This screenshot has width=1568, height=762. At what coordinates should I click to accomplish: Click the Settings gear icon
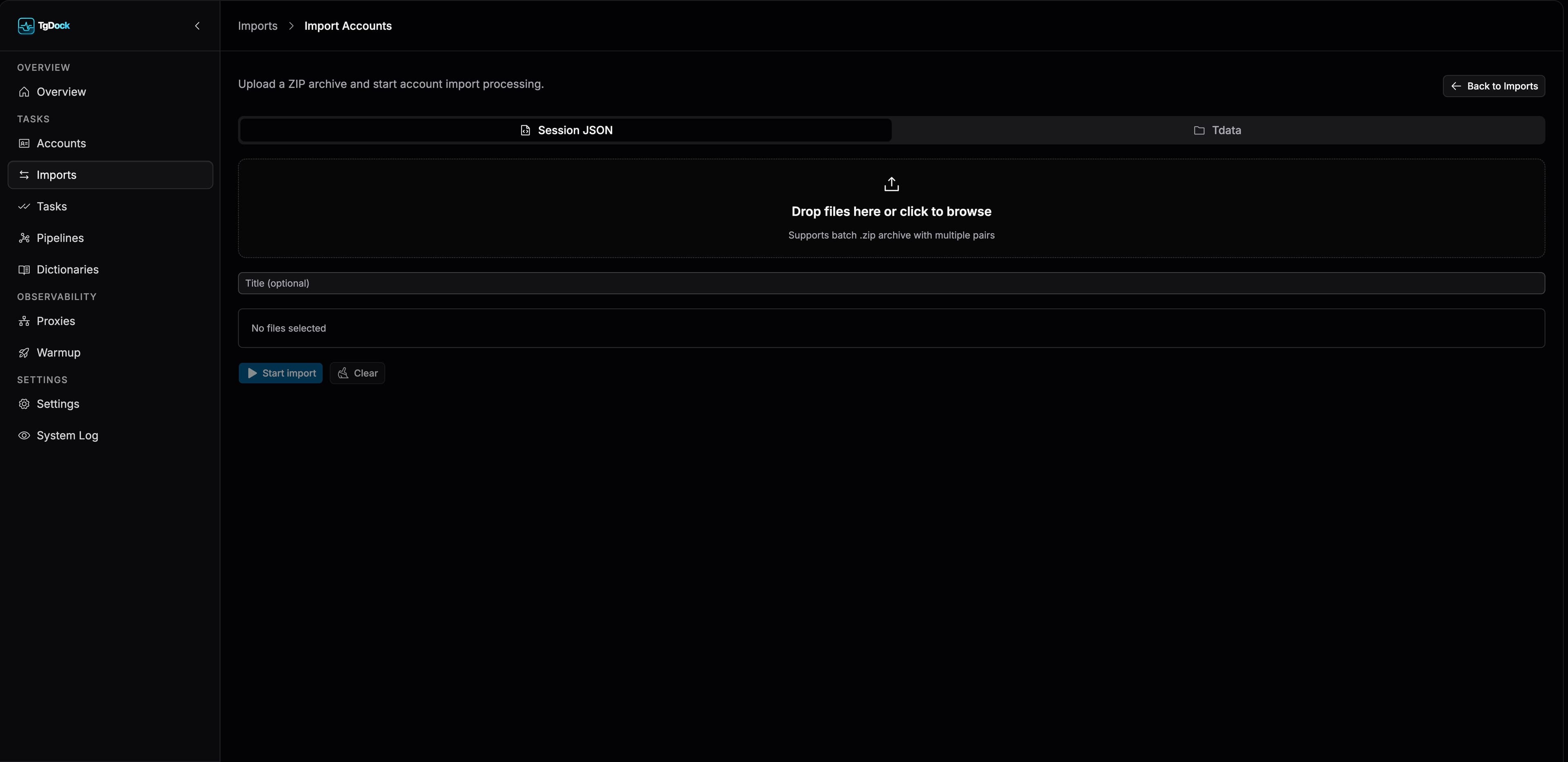pos(24,404)
